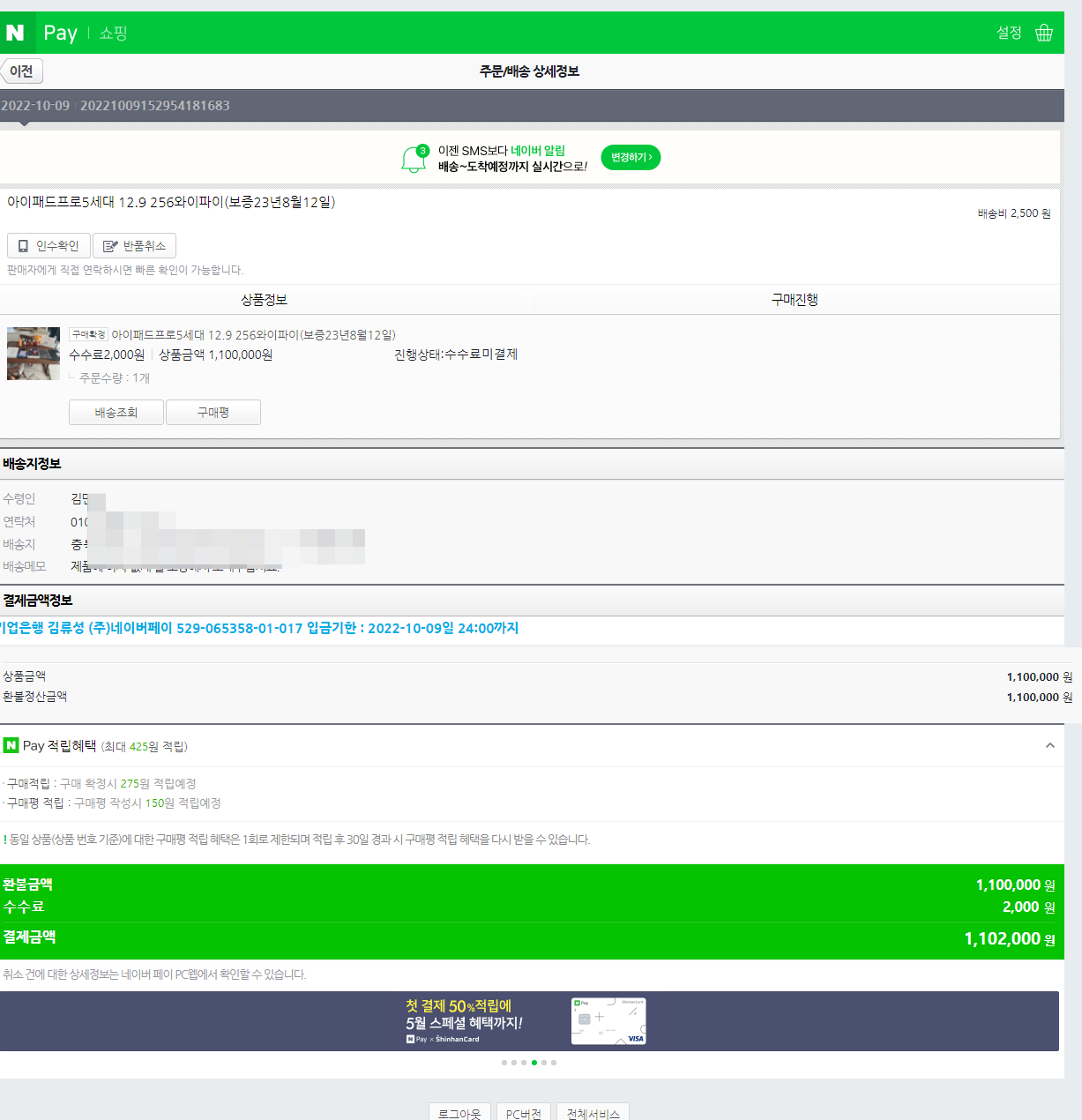Click the 구매확정 badge label

pos(88,335)
